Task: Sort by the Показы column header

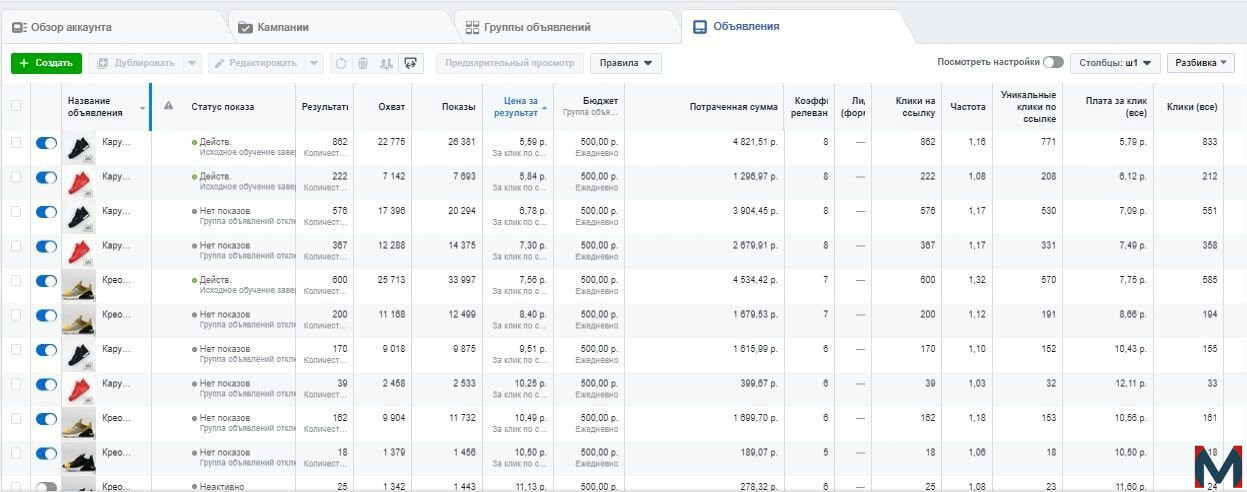Action: (x=459, y=106)
